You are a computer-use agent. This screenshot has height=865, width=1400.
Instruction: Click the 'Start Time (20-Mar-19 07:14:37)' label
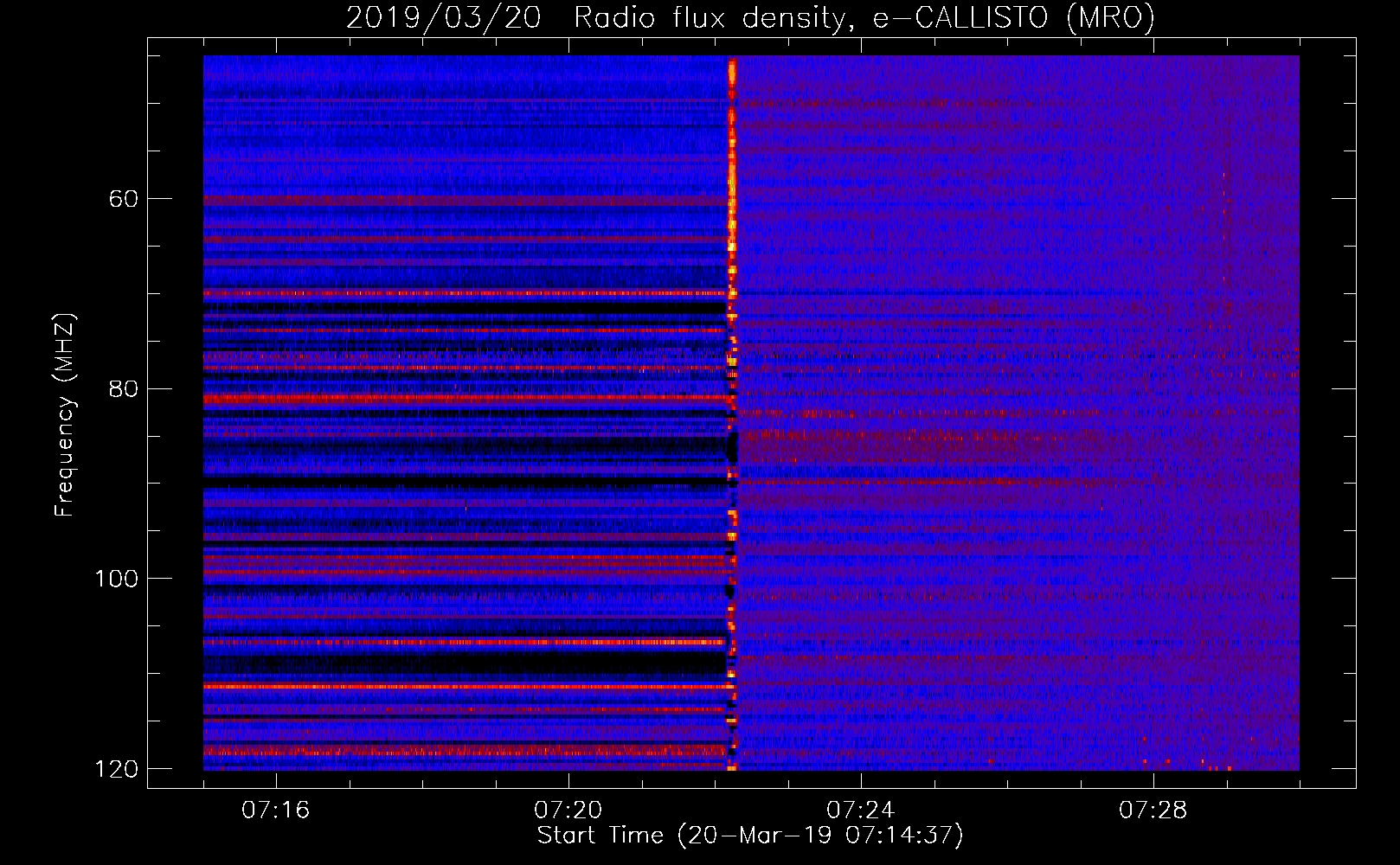point(750,836)
